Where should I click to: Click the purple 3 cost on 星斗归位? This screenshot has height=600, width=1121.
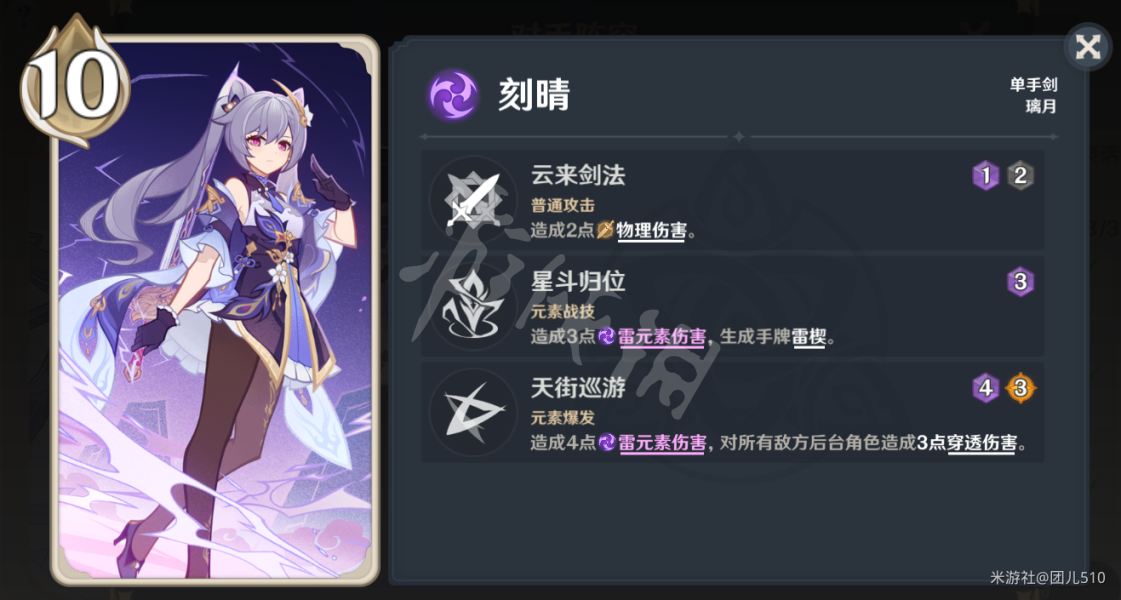pyautogui.click(x=1020, y=282)
